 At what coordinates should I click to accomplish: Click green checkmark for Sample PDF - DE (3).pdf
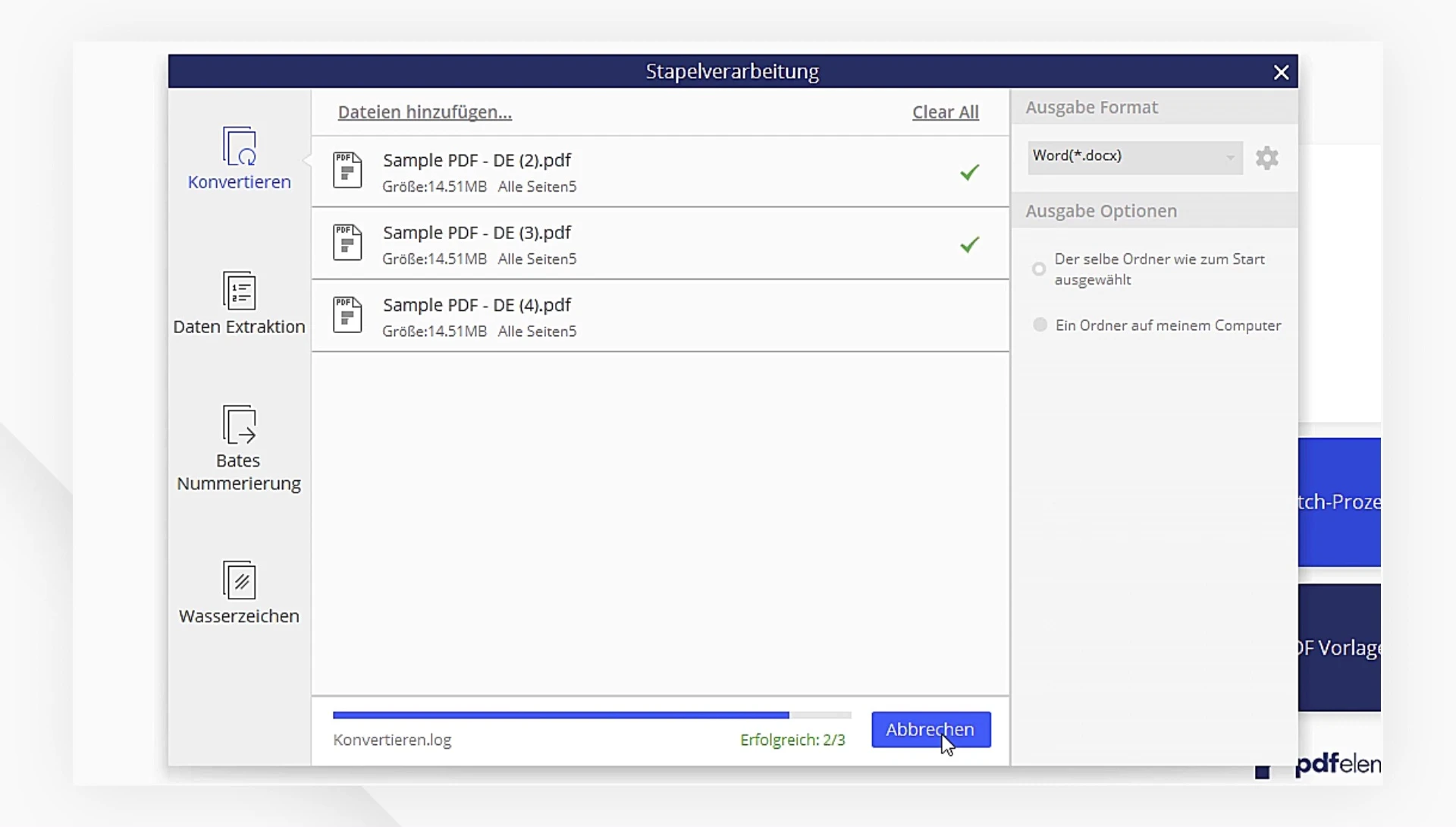pyautogui.click(x=970, y=244)
